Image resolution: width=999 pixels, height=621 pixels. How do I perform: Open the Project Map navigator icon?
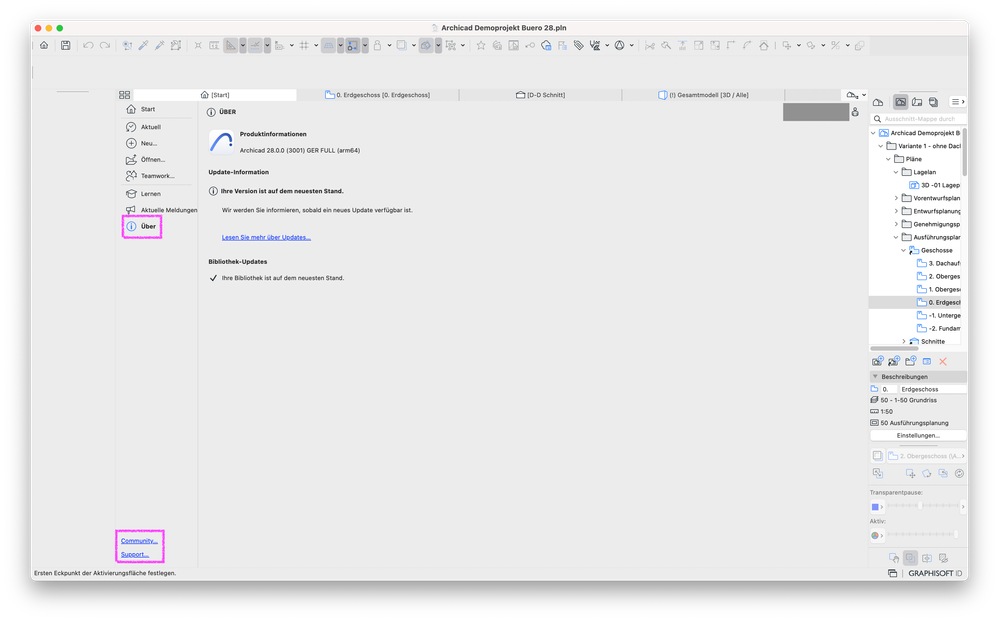pyautogui.click(x=878, y=102)
